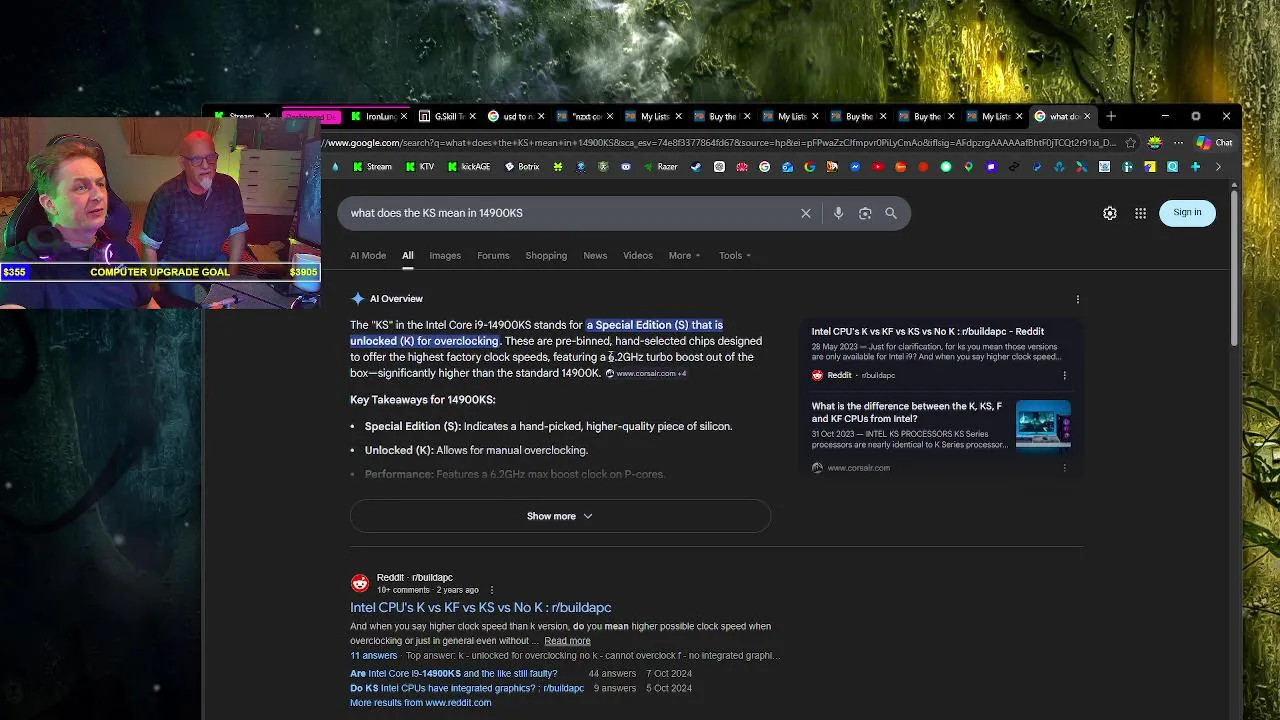Open PayPal bookmark icon
1280x720 pixels.
click(x=1037, y=167)
